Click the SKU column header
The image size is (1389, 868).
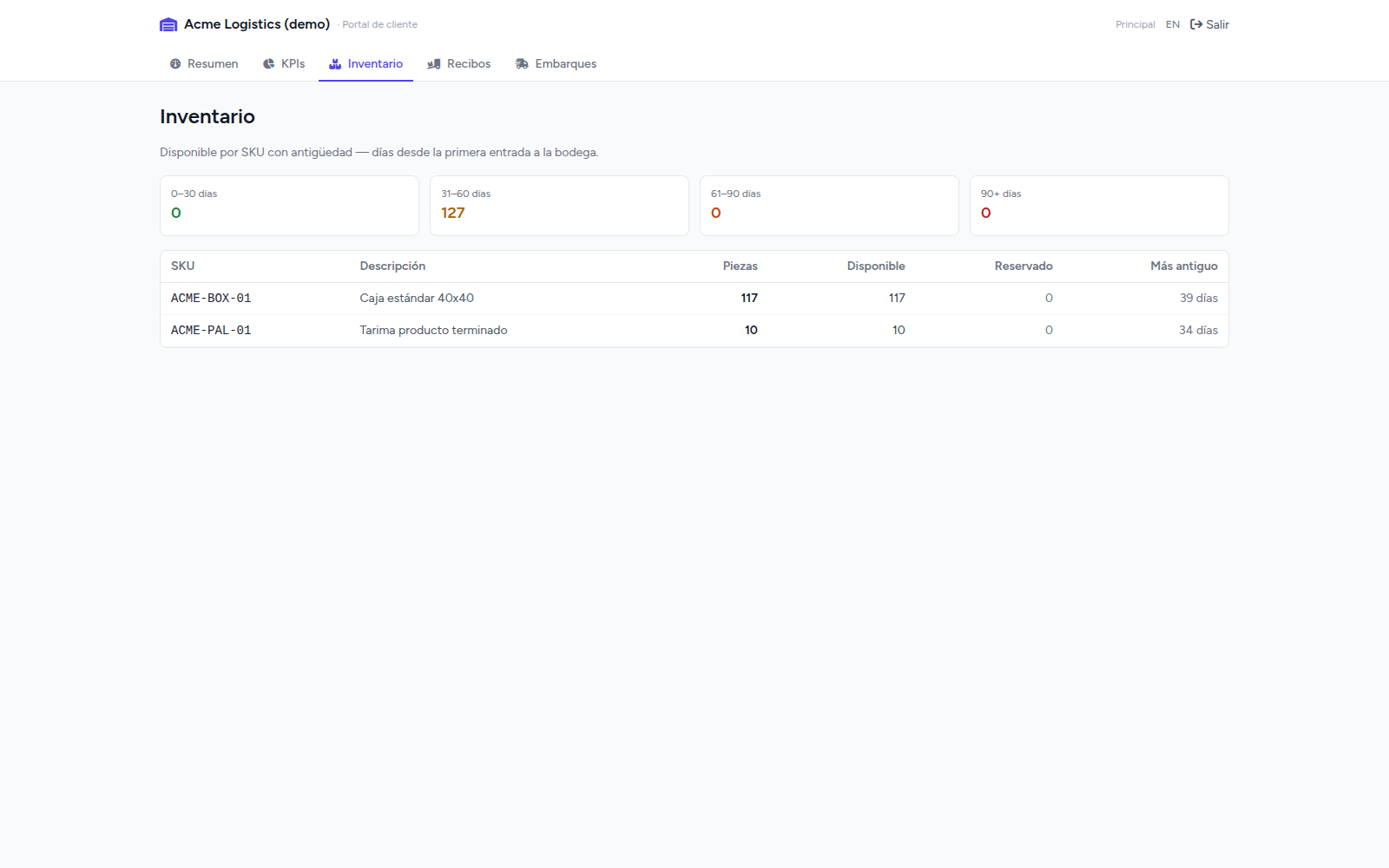(x=183, y=266)
